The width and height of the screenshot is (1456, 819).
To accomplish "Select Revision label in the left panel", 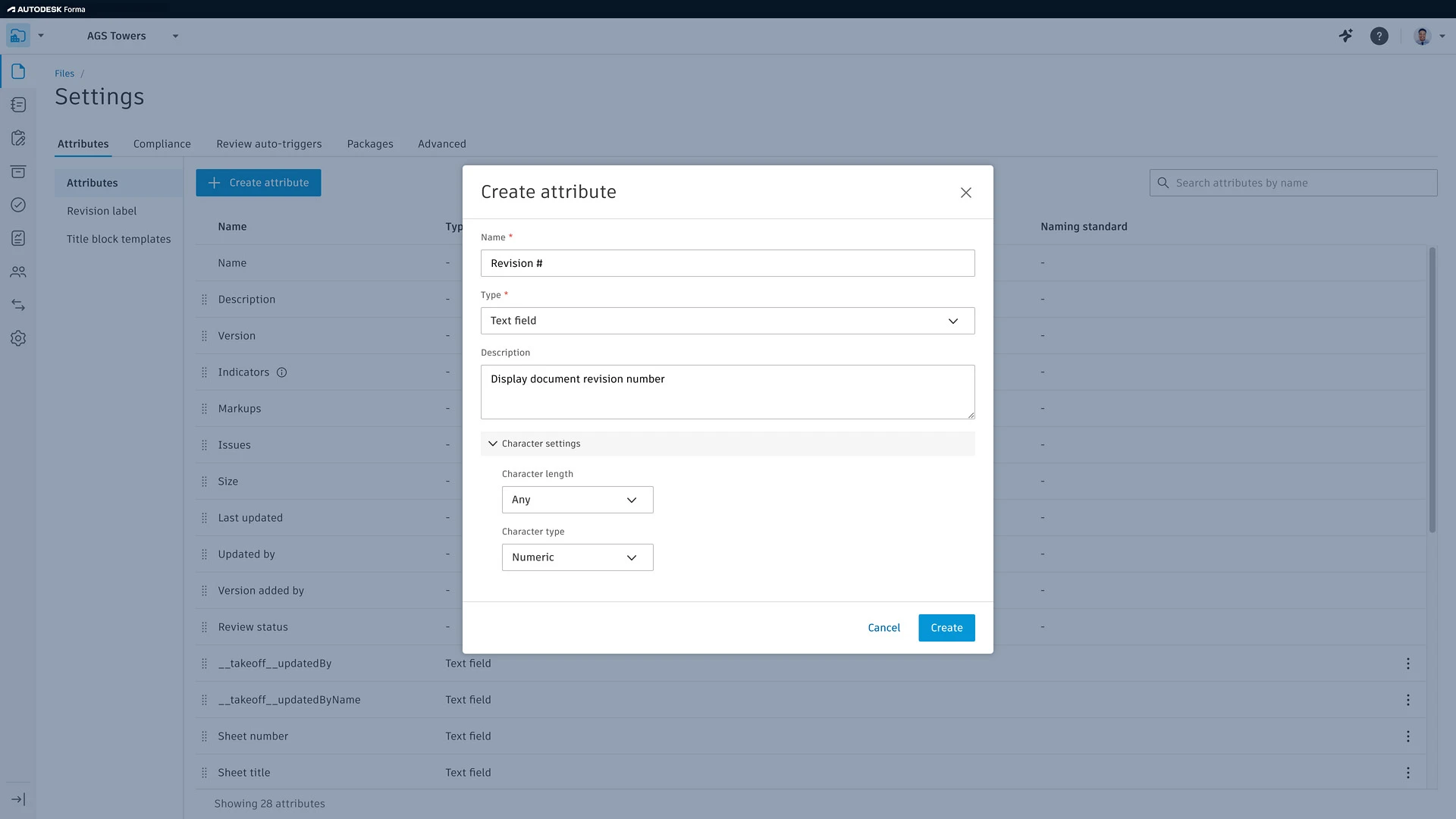I will pos(102,211).
